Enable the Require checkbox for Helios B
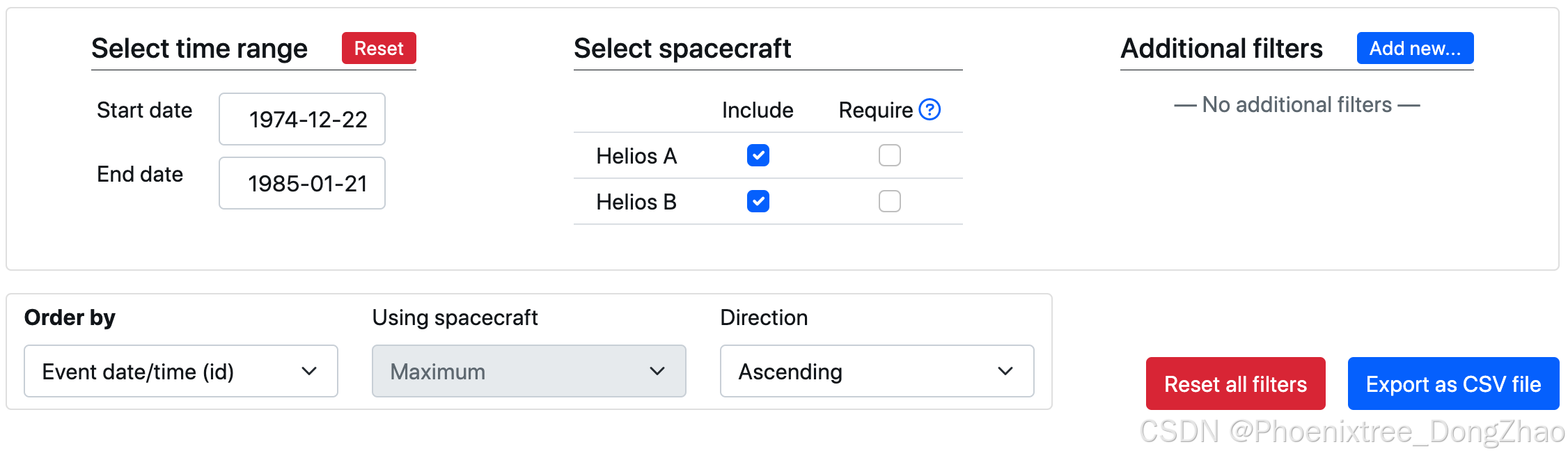Image resolution: width=1568 pixels, height=458 pixels. tap(889, 202)
